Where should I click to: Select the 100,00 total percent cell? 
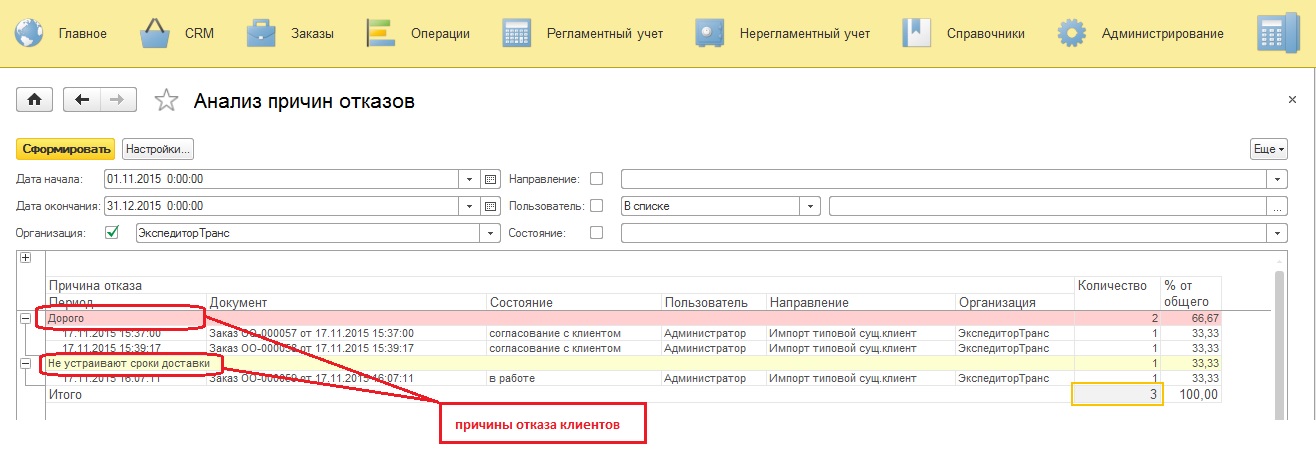coord(1192,395)
